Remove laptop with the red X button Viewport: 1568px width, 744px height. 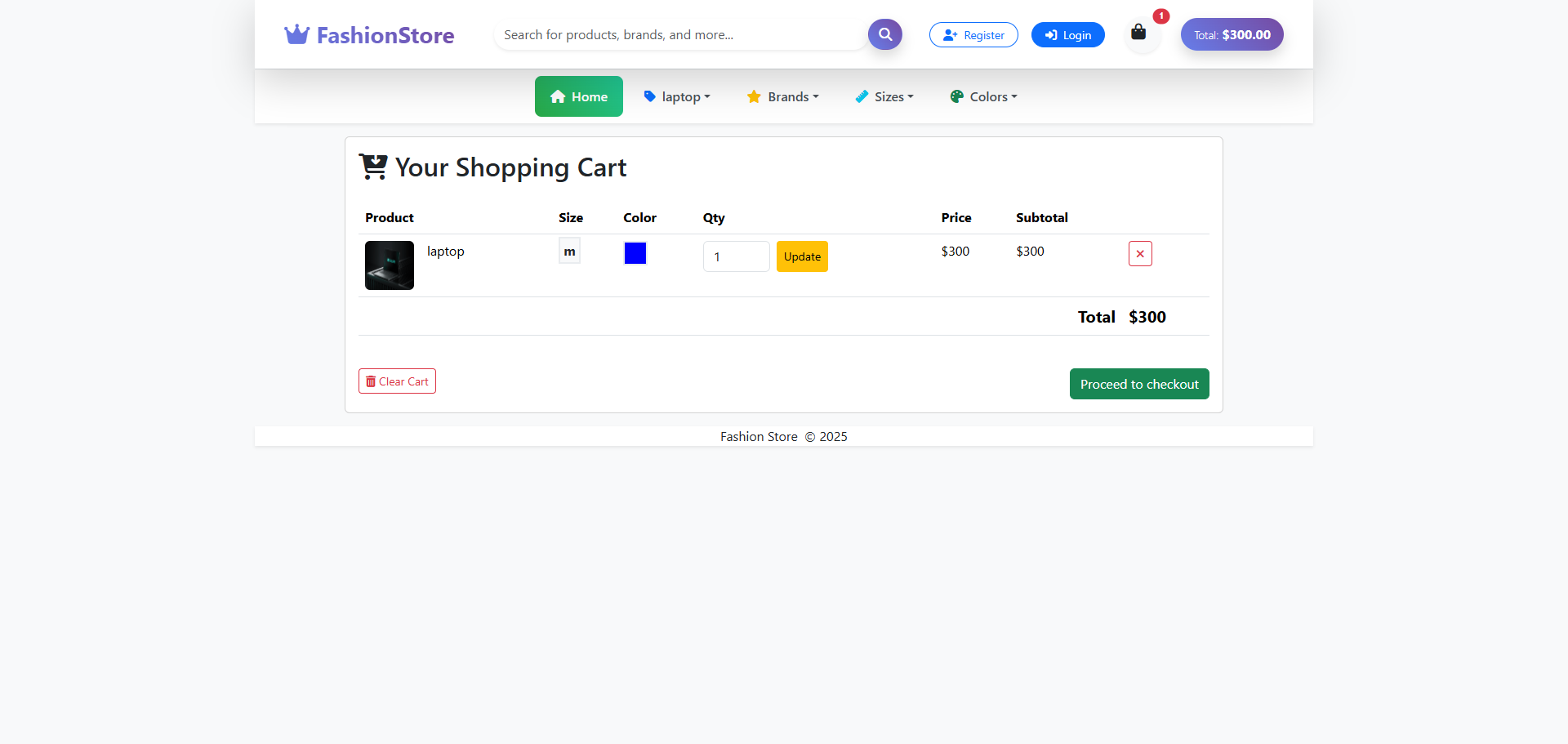(1140, 253)
